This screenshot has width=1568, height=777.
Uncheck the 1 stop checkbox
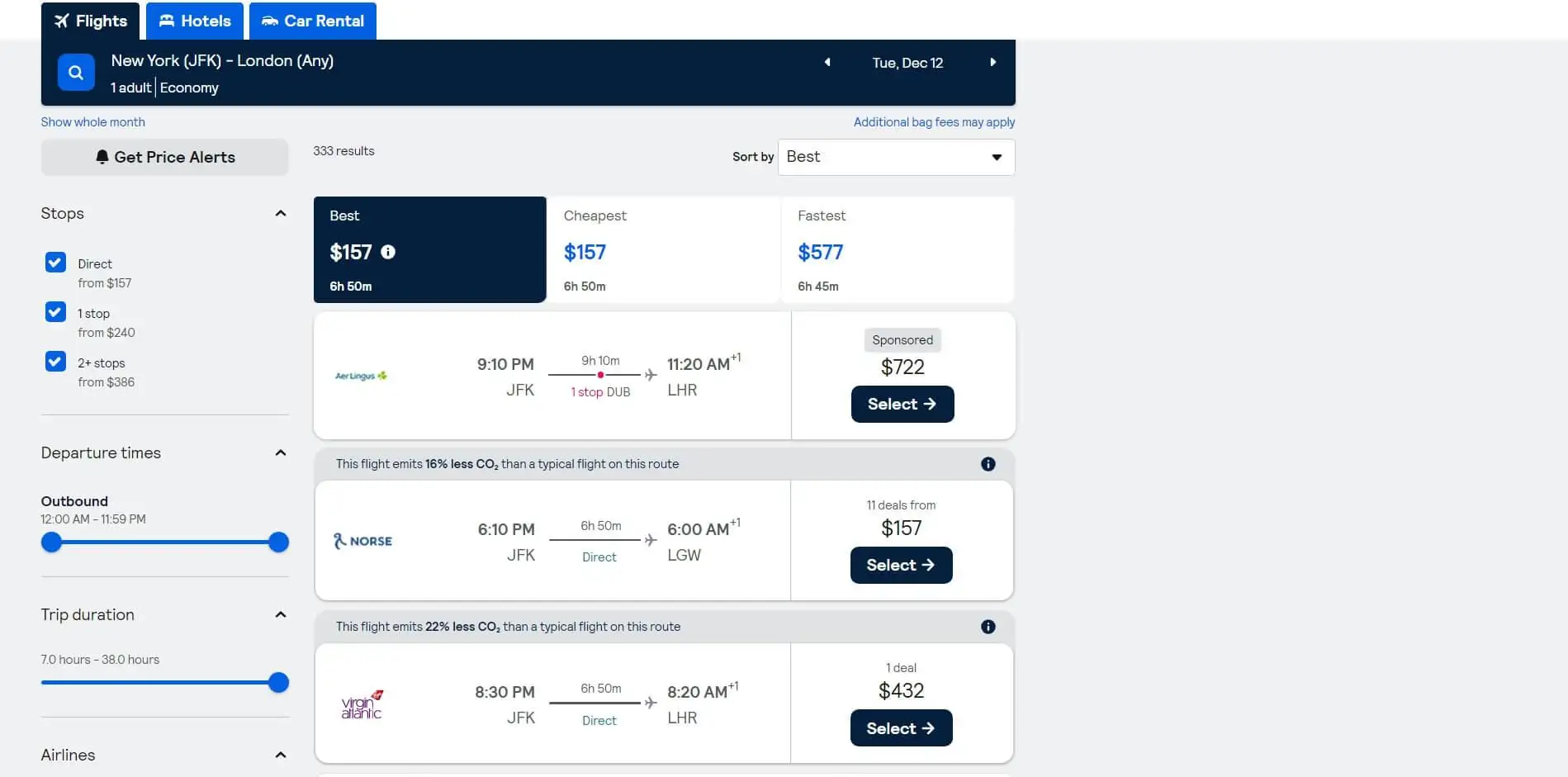55,312
